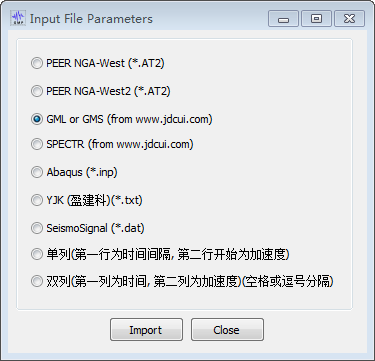
Task: Click the "Abaqus (*.inp)" label text
Action: pos(82,172)
